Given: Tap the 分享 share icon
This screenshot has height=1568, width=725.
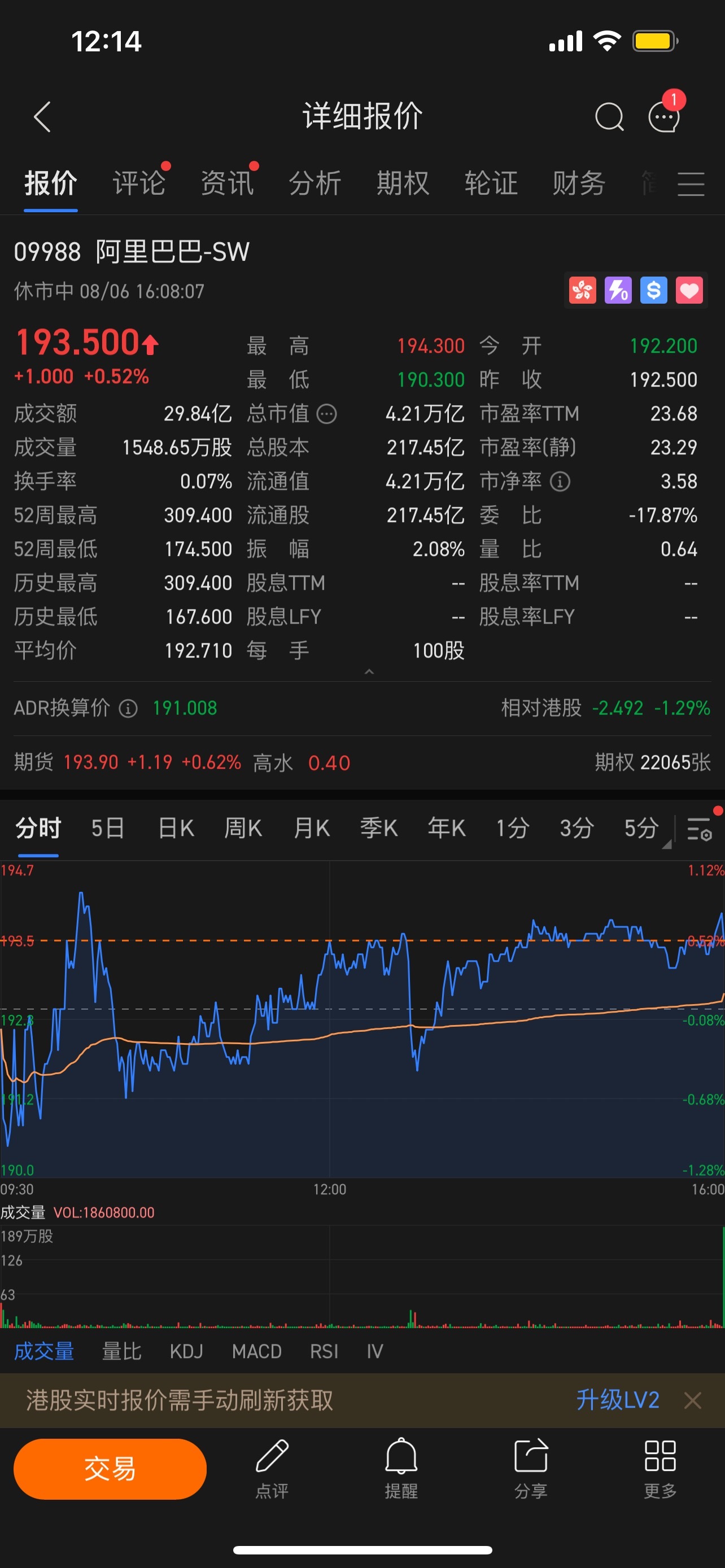Looking at the screenshot, I should (x=531, y=1469).
